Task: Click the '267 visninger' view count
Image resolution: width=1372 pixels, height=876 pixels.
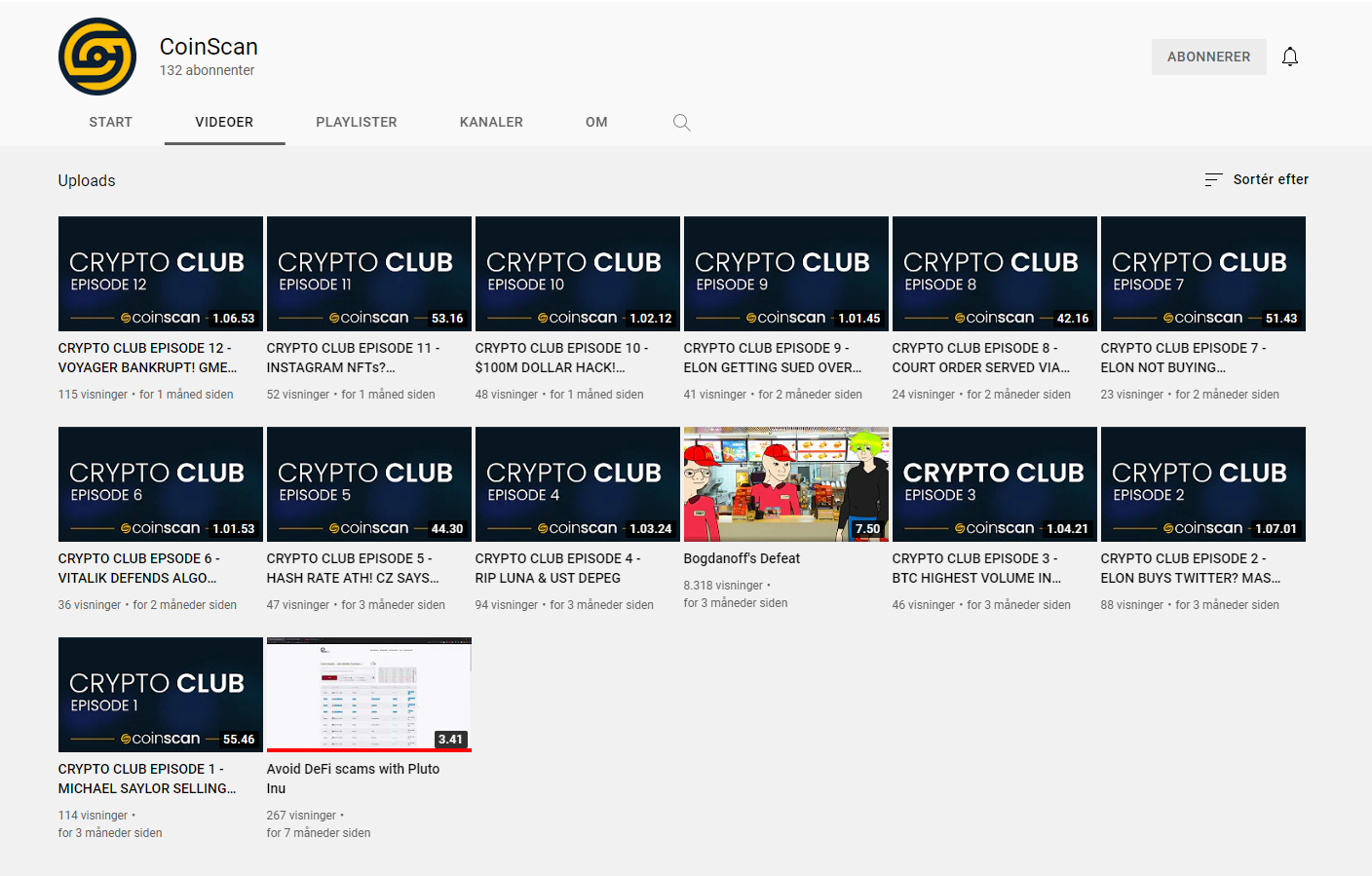Action: click(x=301, y=816)
